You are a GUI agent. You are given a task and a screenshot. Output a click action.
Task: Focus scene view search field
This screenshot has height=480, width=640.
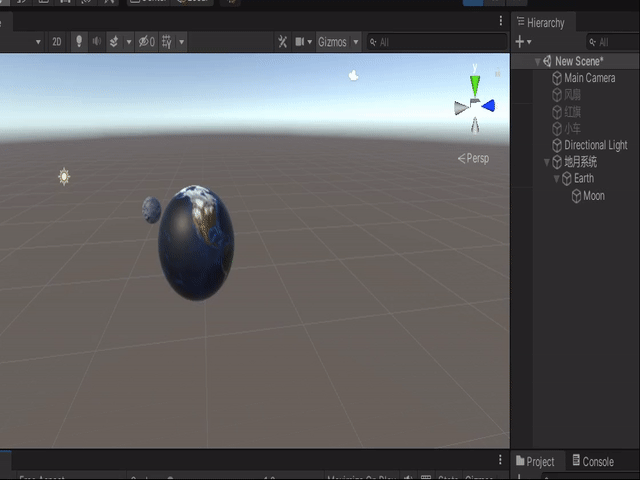pos(437,42)
